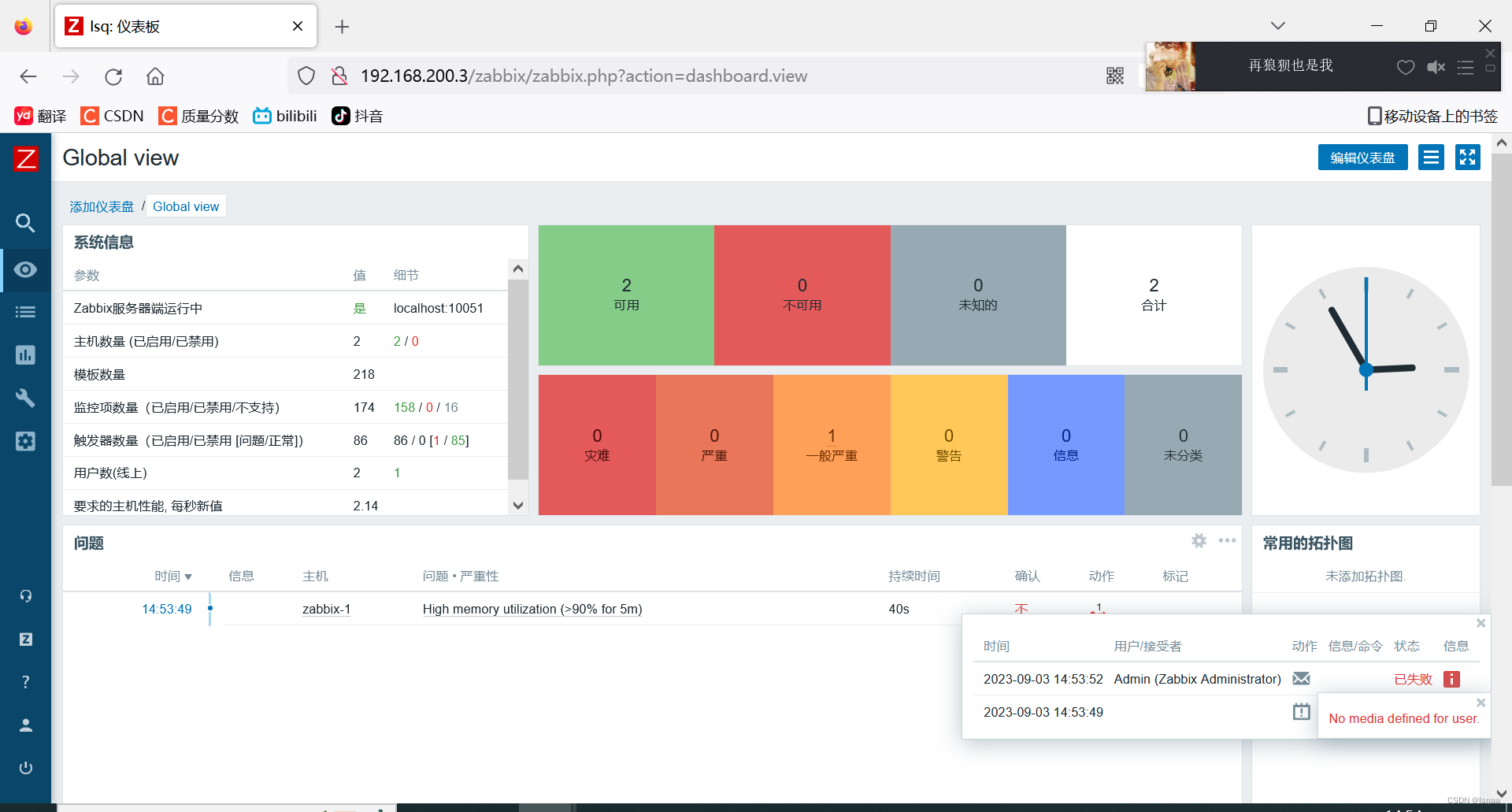1512x812 pixels.
Task: Click the 一般严重 average severity tile
Action: point(832,445)
